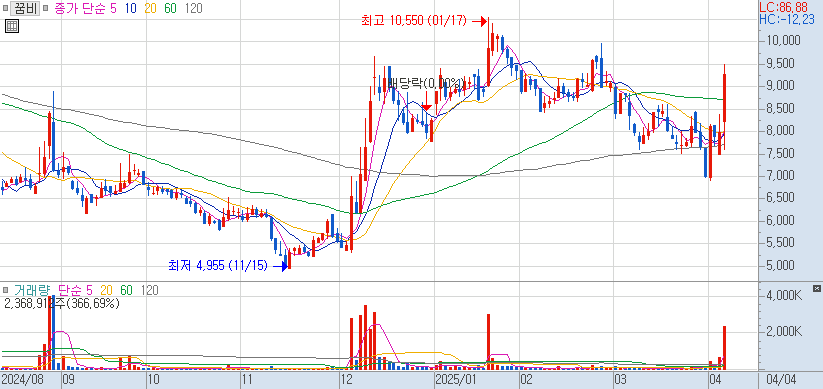Close the volume panel with X icon
This screenshot has width=823, height=389.
pyautogui.click(x=816, y=289)
